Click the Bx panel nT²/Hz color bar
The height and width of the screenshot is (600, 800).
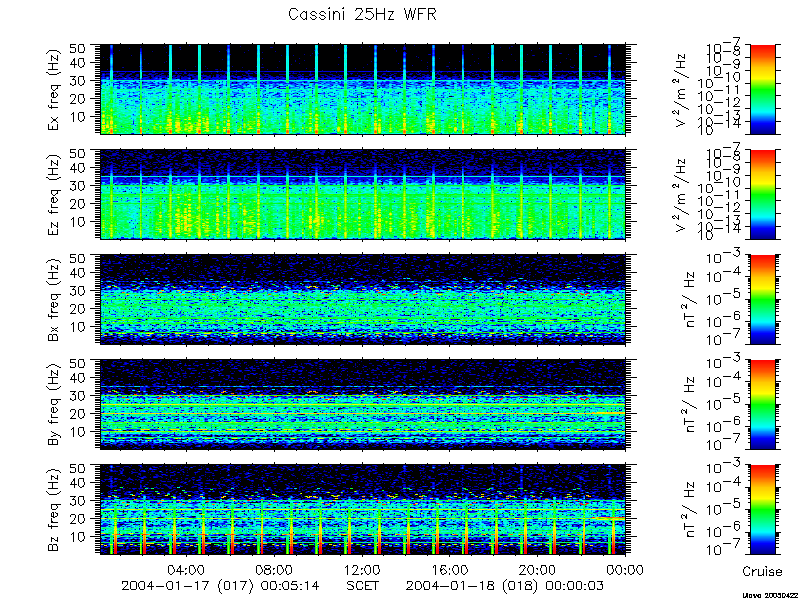coord(762,299)
